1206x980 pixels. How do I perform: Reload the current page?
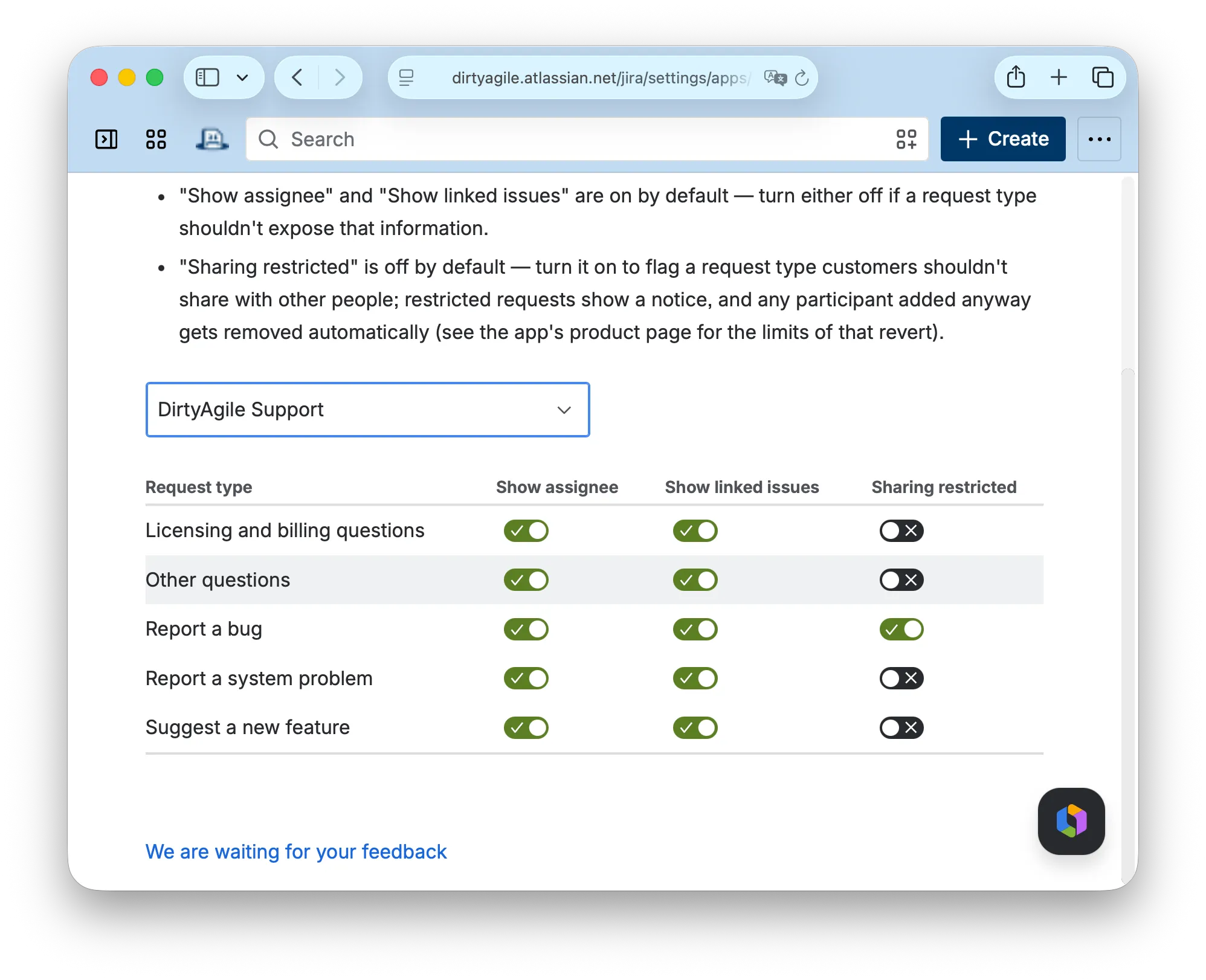click(x=802, y=77)
